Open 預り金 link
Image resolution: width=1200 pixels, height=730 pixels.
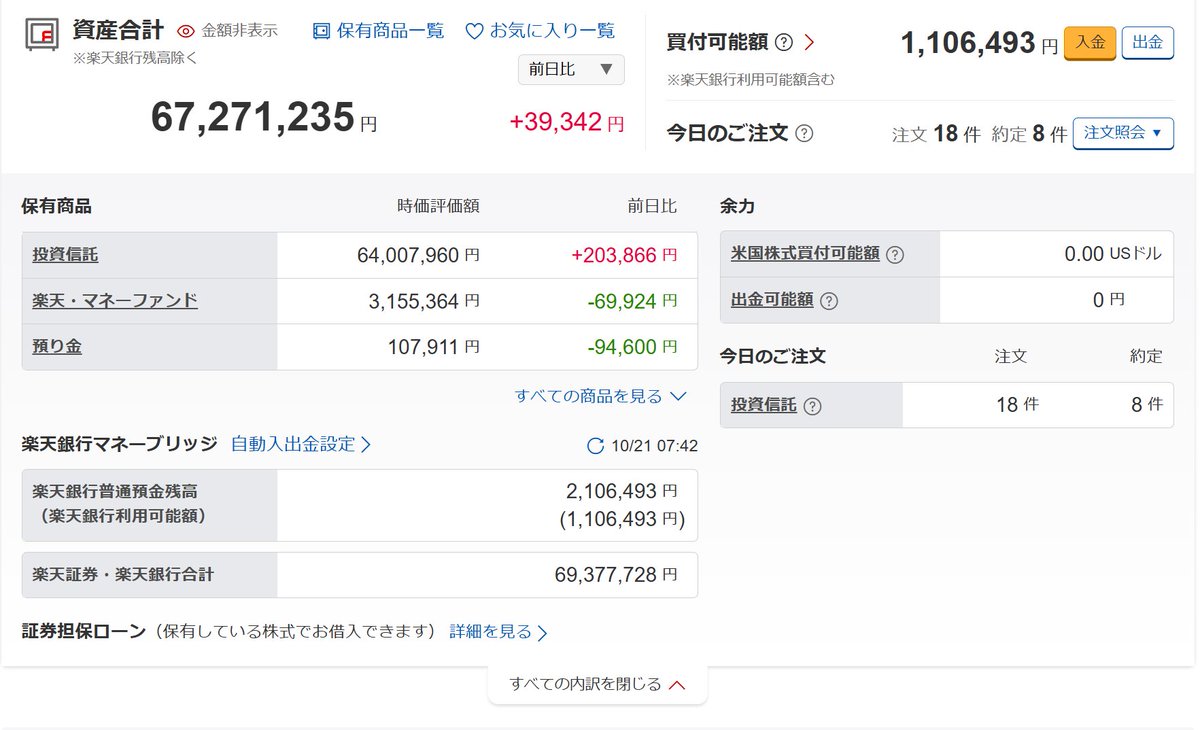coord(57,347)
